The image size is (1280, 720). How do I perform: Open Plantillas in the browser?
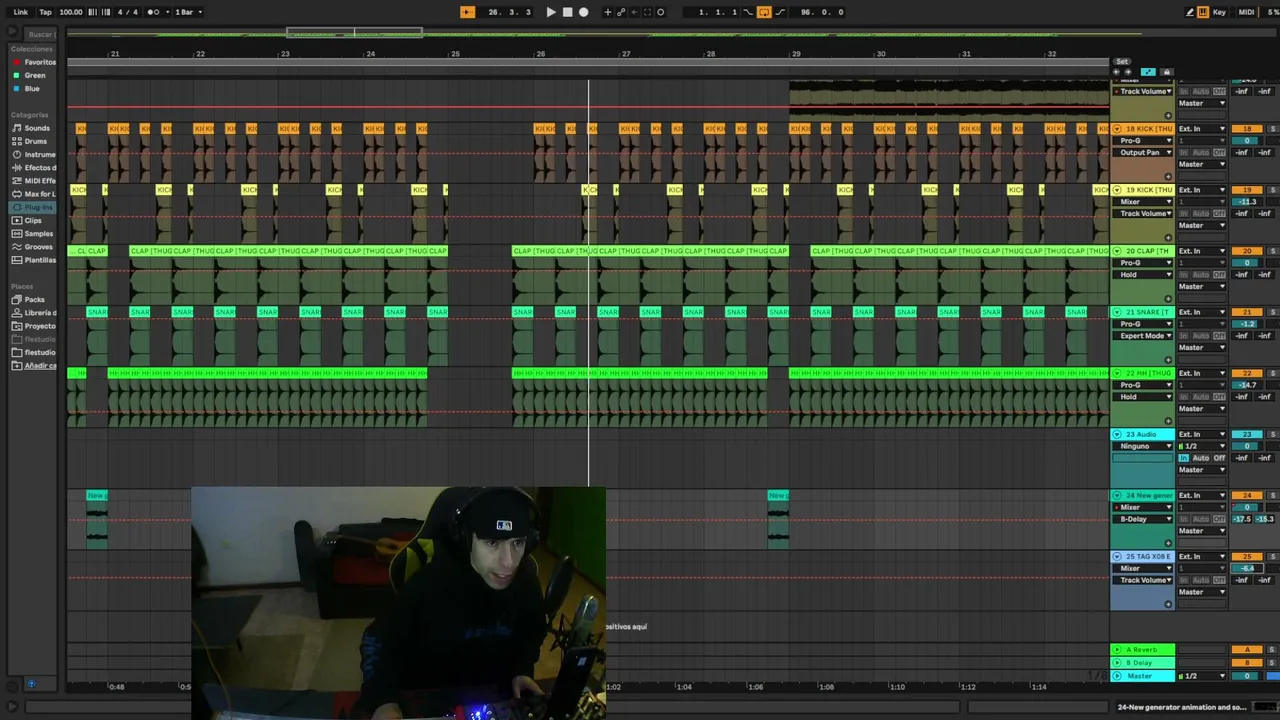34,259
